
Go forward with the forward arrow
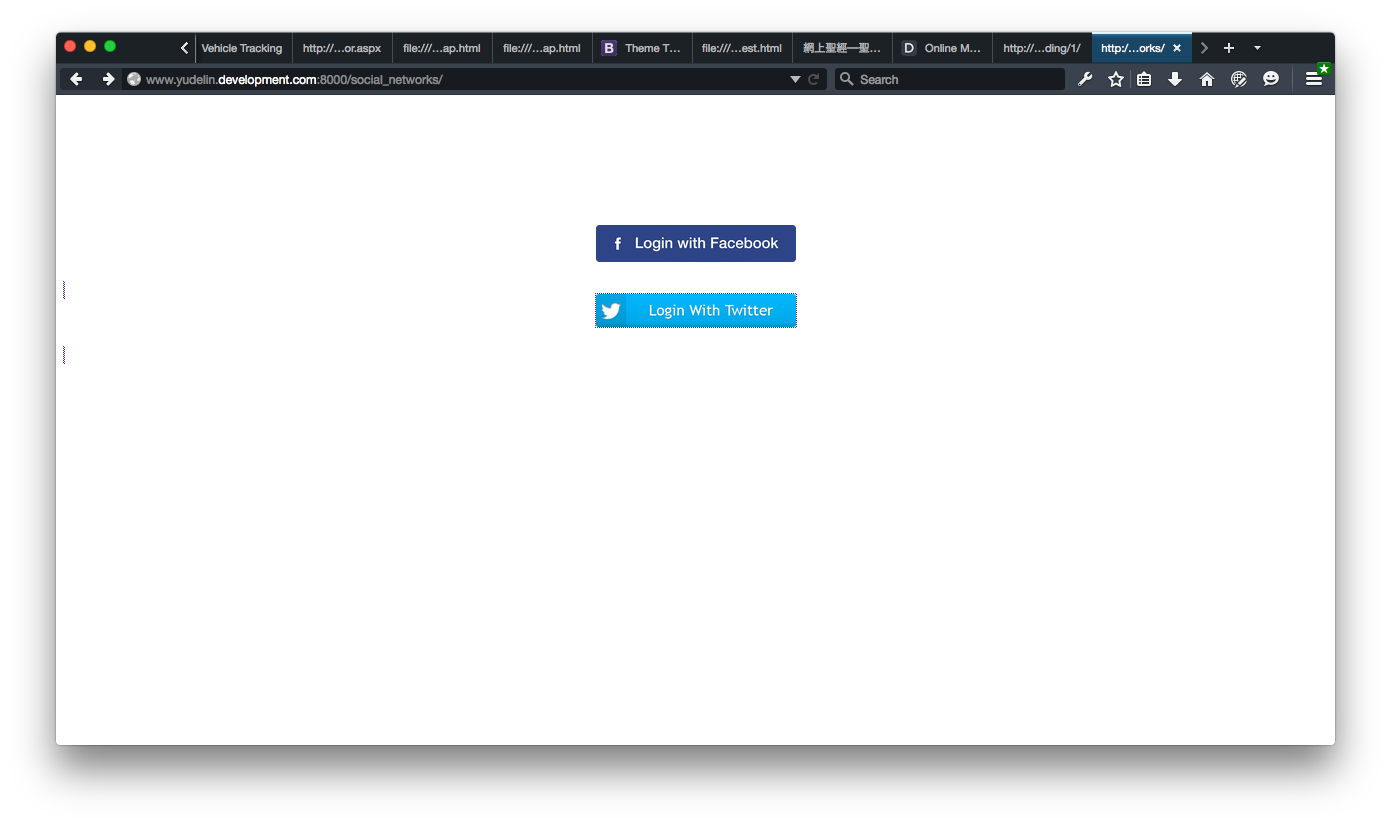tap(108, 79)
